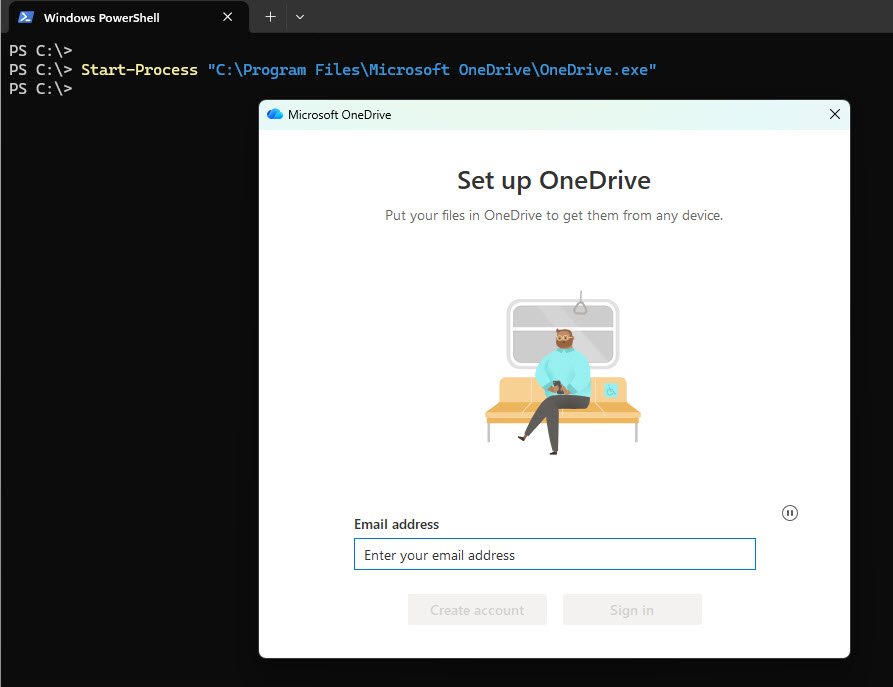
Task: Click the "Set up OneDrive" heading
Action: (554, 180)
